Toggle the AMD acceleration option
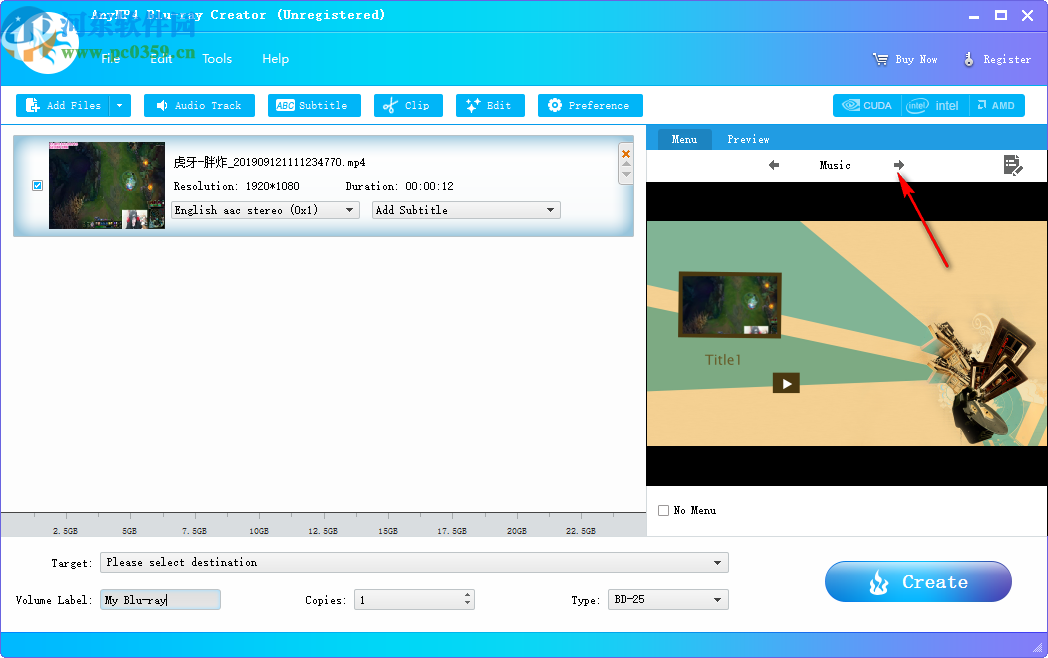 [997, 104]
